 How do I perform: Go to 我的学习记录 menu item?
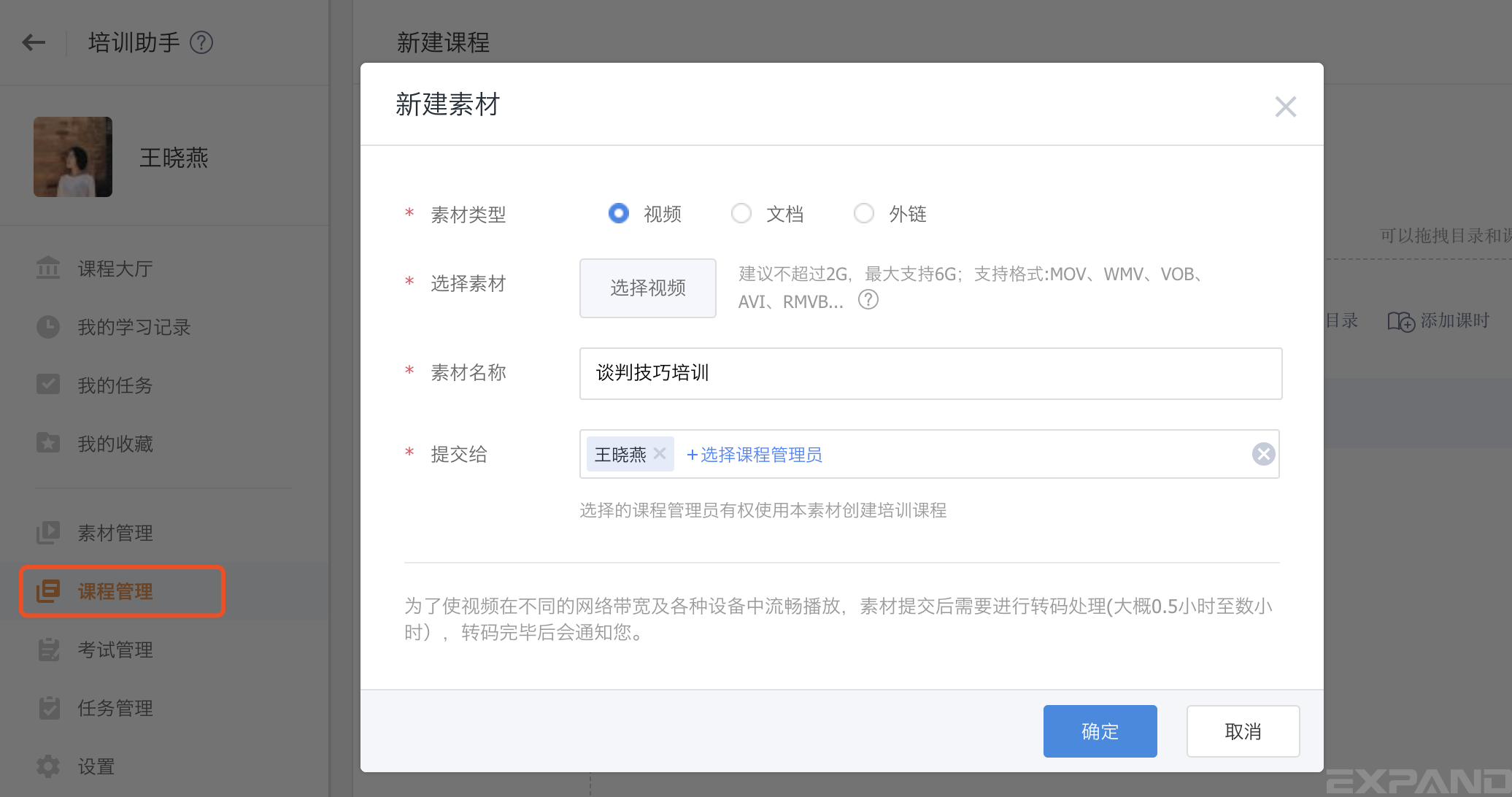click(134, 327)
